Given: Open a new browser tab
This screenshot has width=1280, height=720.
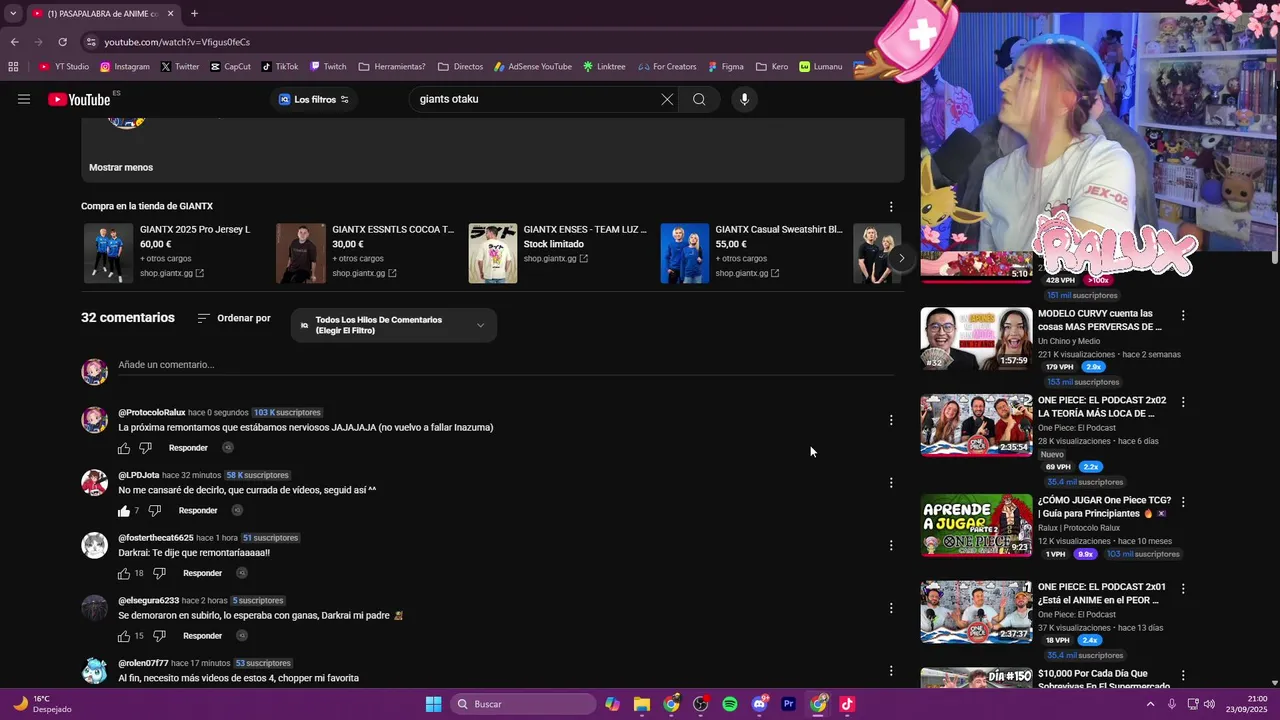Looking at the screenshot, I should 194,14.
